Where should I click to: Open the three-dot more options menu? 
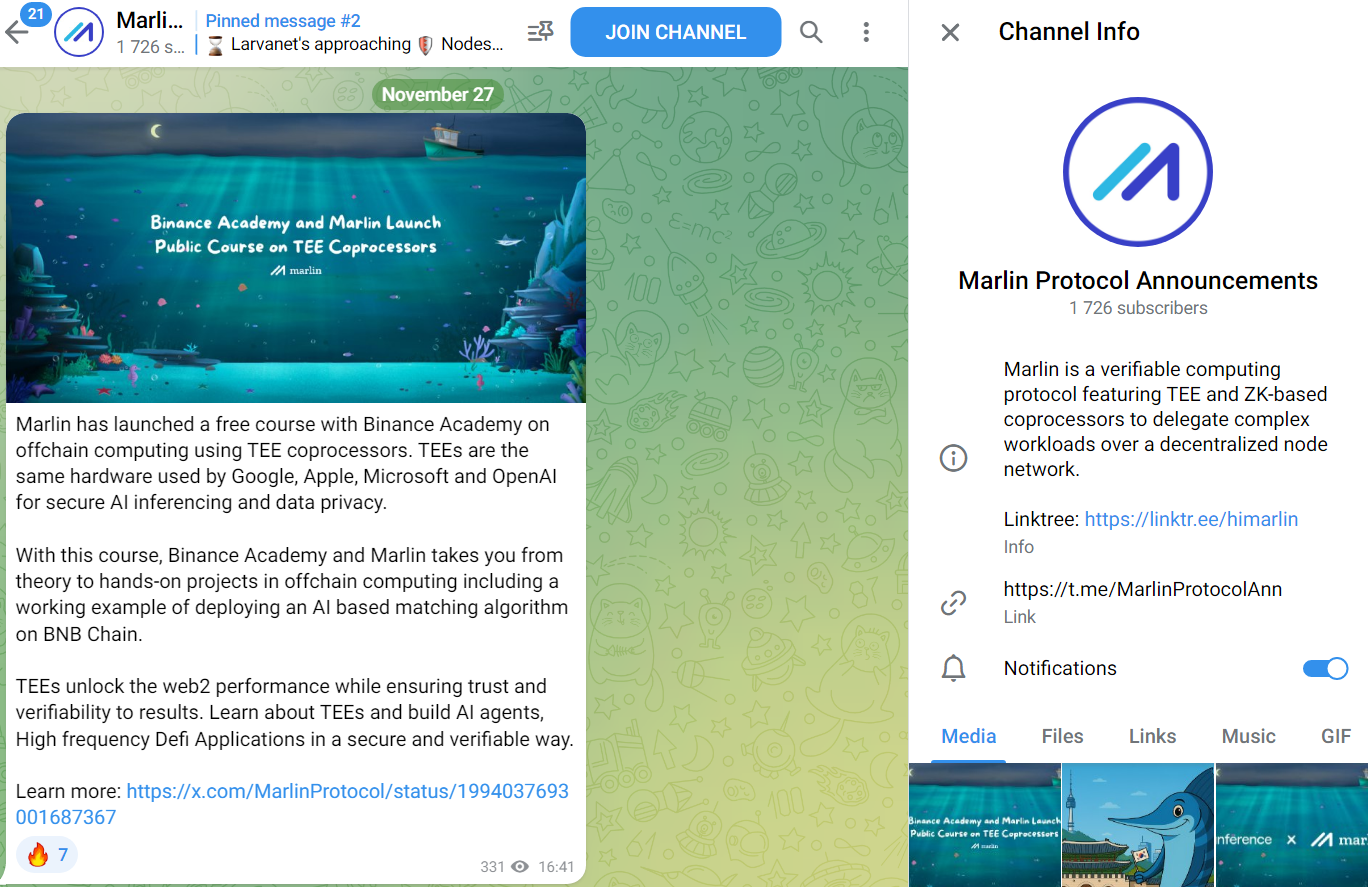coord(866,32)
